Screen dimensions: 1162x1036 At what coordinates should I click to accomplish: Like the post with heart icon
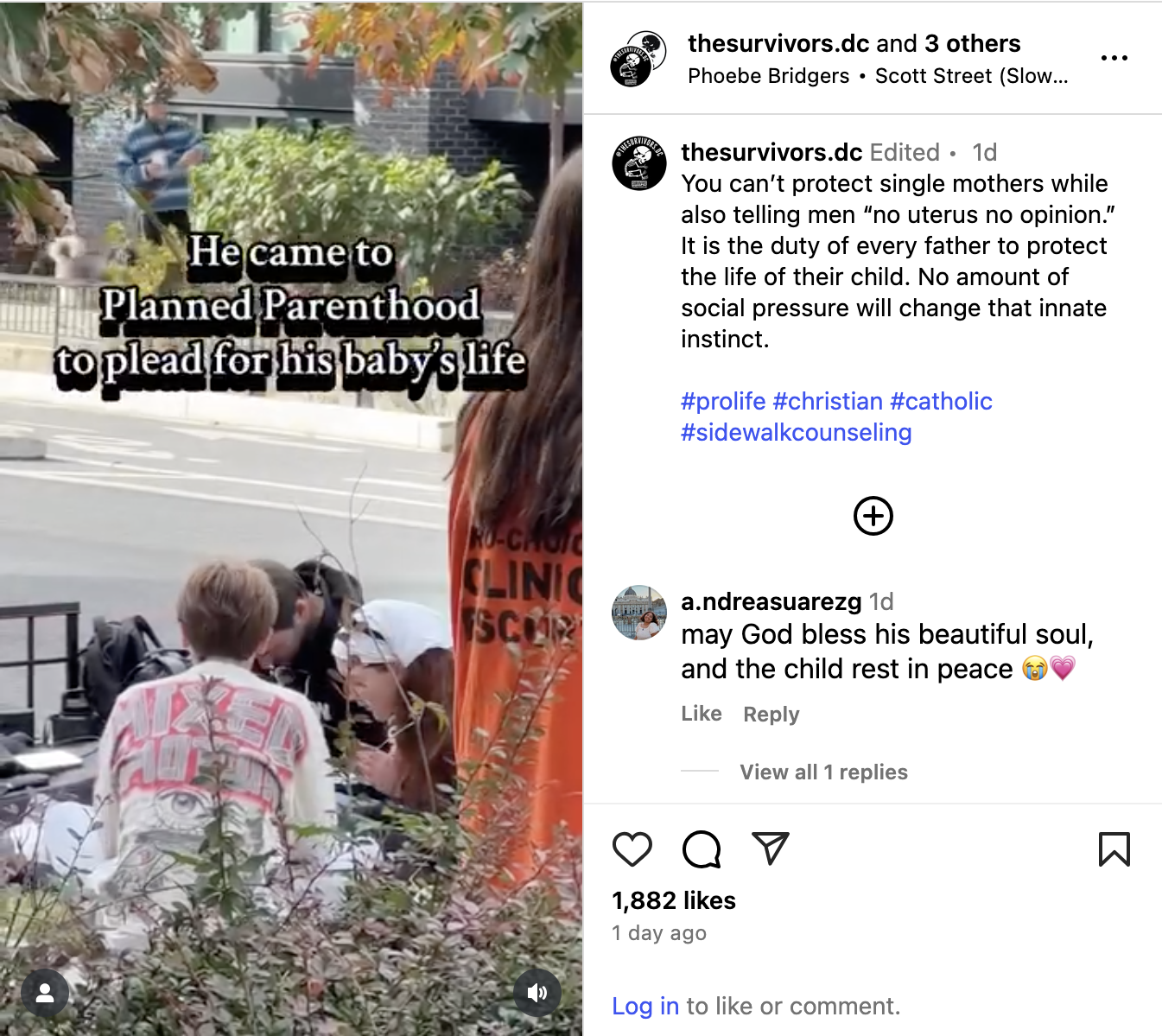click(x=632, y=849)
